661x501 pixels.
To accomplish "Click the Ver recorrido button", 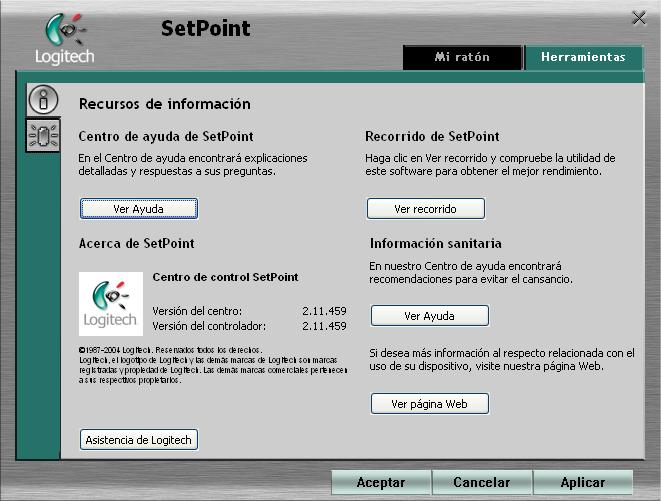I will click(426, 209).
